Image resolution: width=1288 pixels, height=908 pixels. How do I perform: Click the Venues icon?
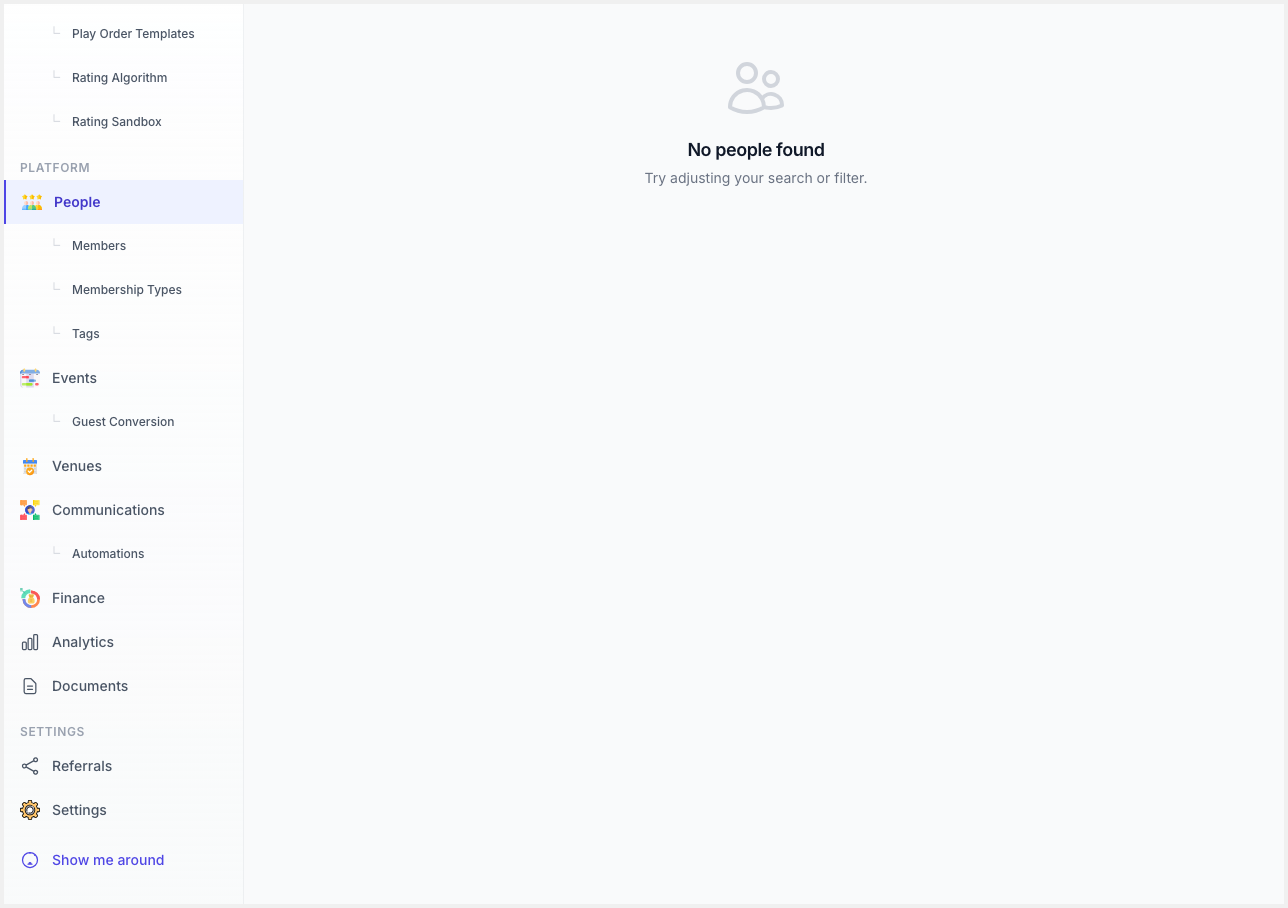pos(30,466)
